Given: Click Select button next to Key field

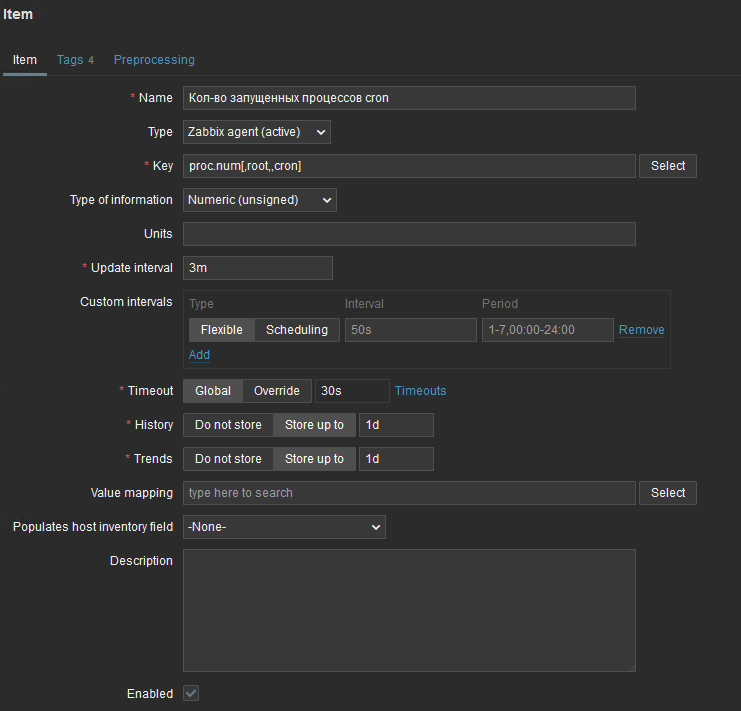Looking at the screenshot, I should pos(668,166).
